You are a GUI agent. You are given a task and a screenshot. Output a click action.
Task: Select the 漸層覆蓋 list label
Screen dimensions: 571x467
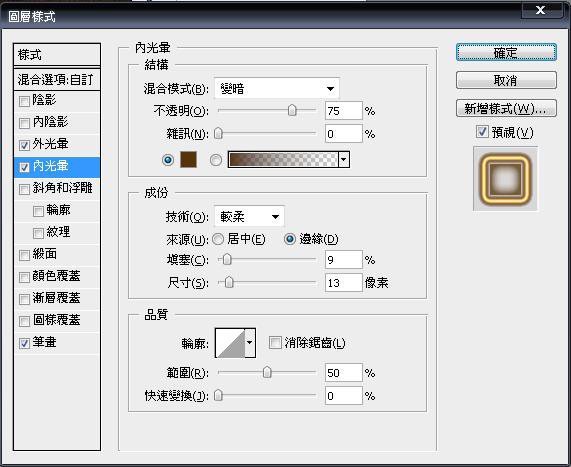[56, 298]
